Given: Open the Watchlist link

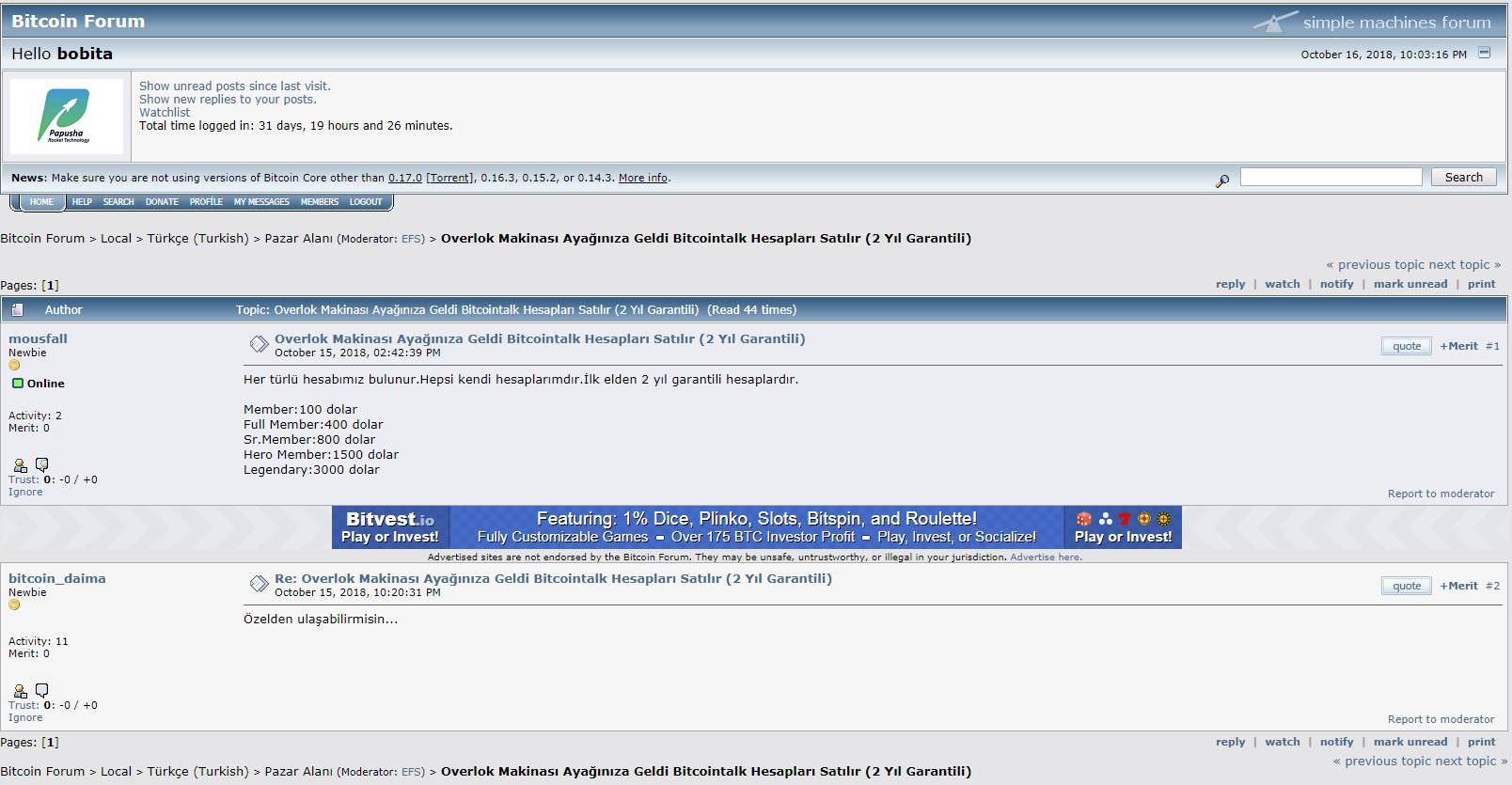Looking at the screenshot, I should 165,112.
